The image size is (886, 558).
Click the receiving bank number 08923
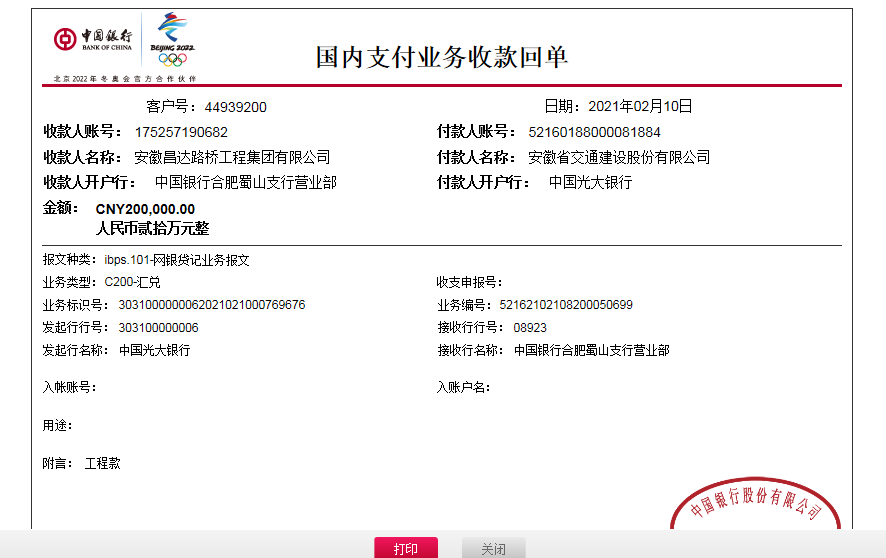coord(530,328)
